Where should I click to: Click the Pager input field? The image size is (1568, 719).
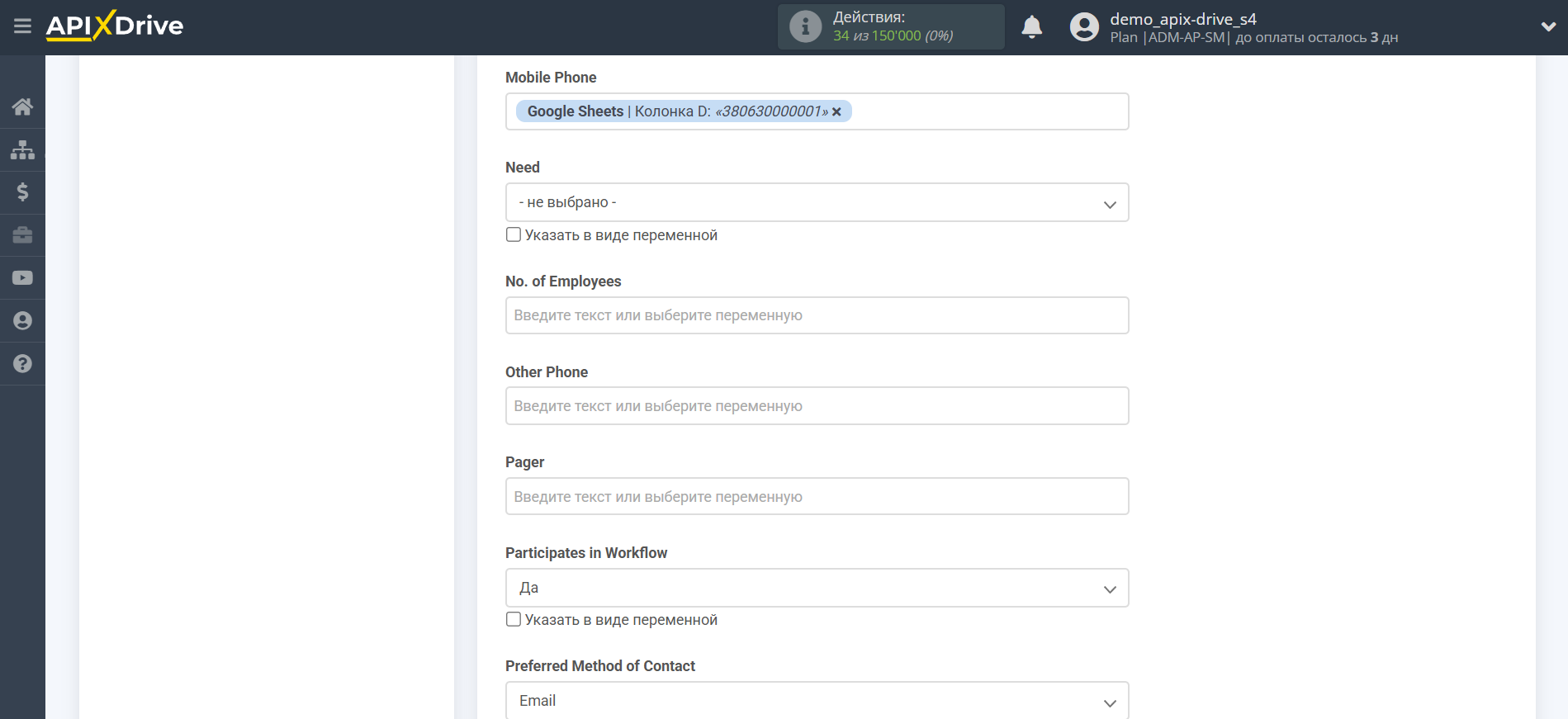817,496
